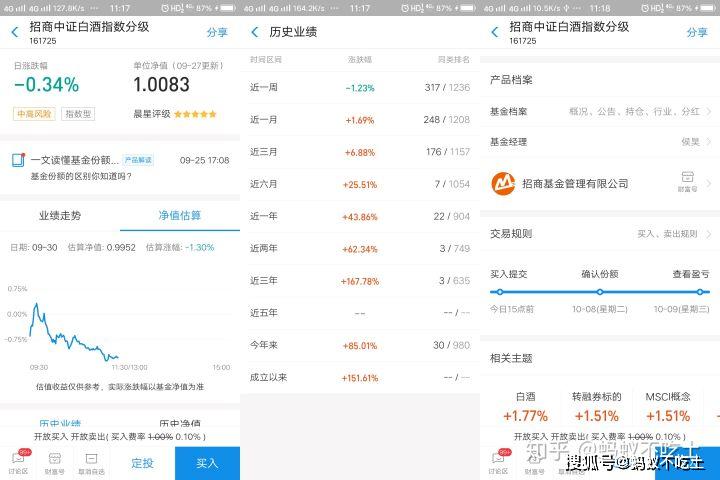The height and width of the screenshot is (480, 720).
Task: Tap the 同类排名 column header
Action: [454, 60]
